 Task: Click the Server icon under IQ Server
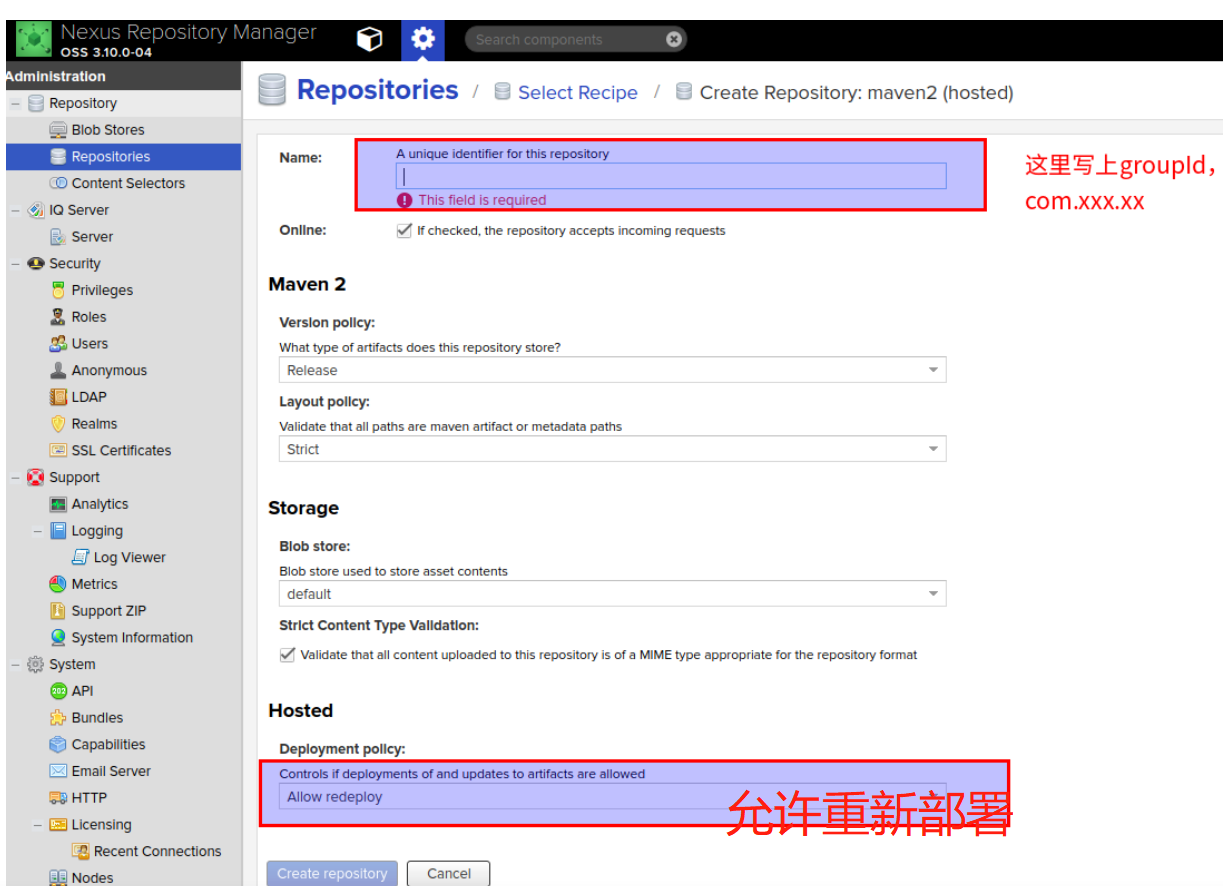pos(58,237)
